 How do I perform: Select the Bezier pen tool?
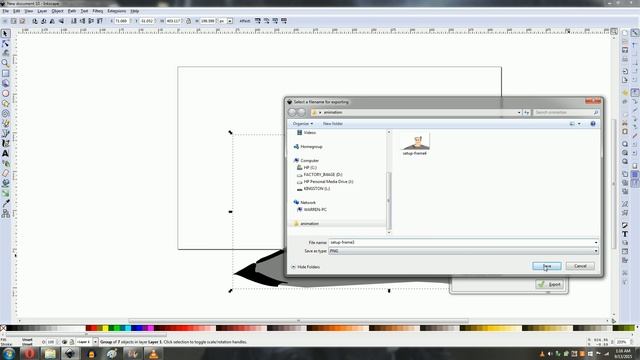point(5,133)
